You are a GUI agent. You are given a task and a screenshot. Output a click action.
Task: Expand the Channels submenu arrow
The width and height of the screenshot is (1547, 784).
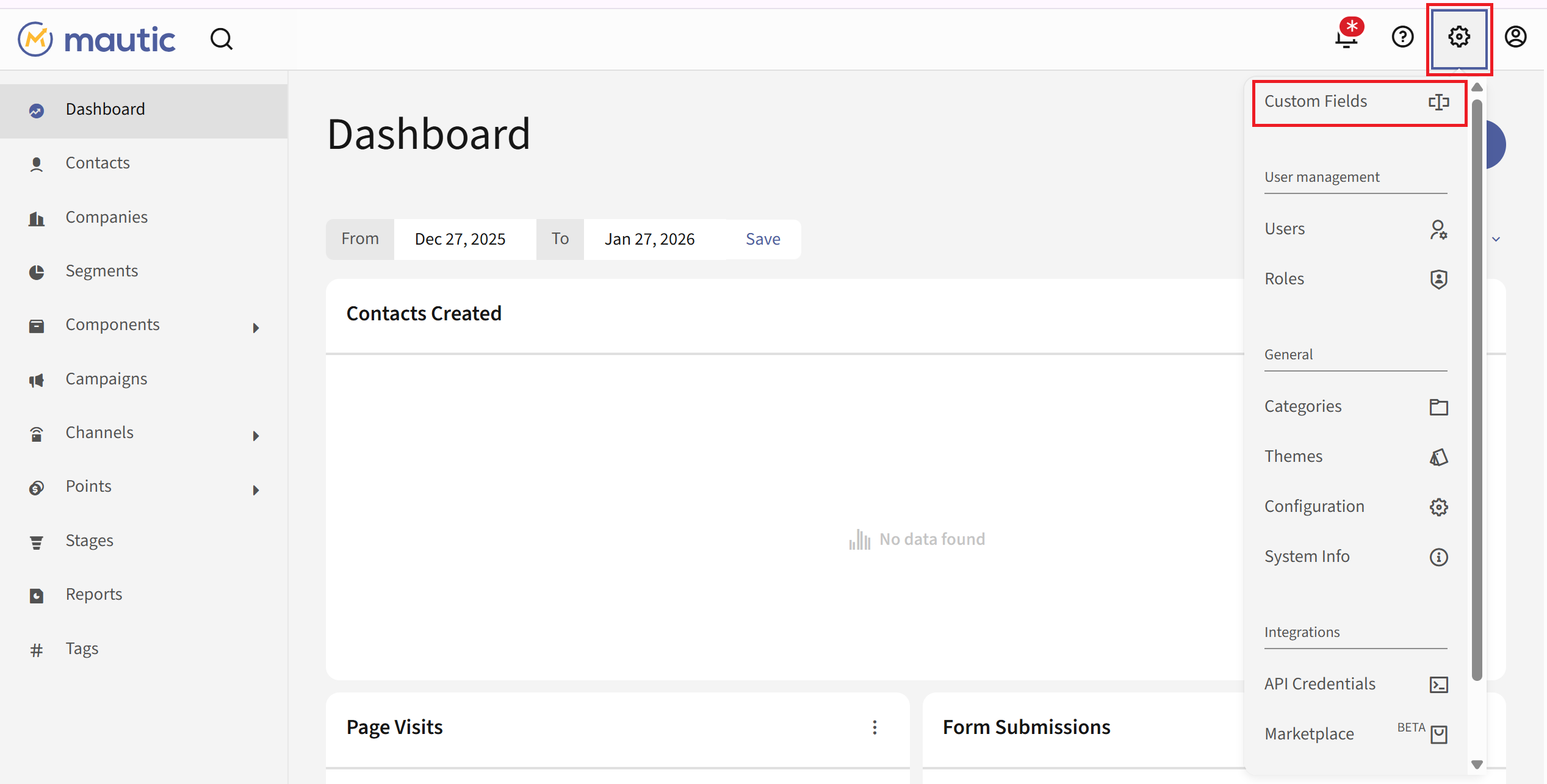[256, 436]
